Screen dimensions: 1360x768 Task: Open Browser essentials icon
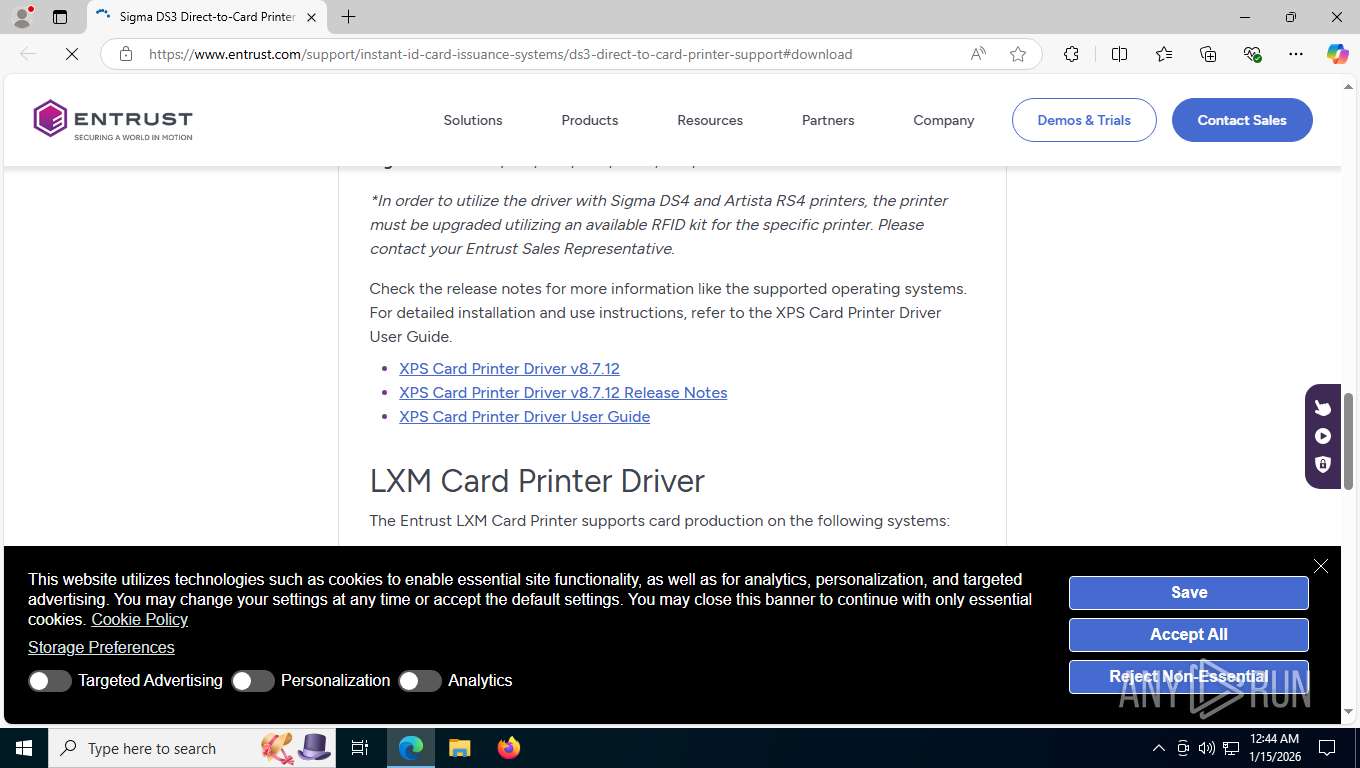(1252, 54)
